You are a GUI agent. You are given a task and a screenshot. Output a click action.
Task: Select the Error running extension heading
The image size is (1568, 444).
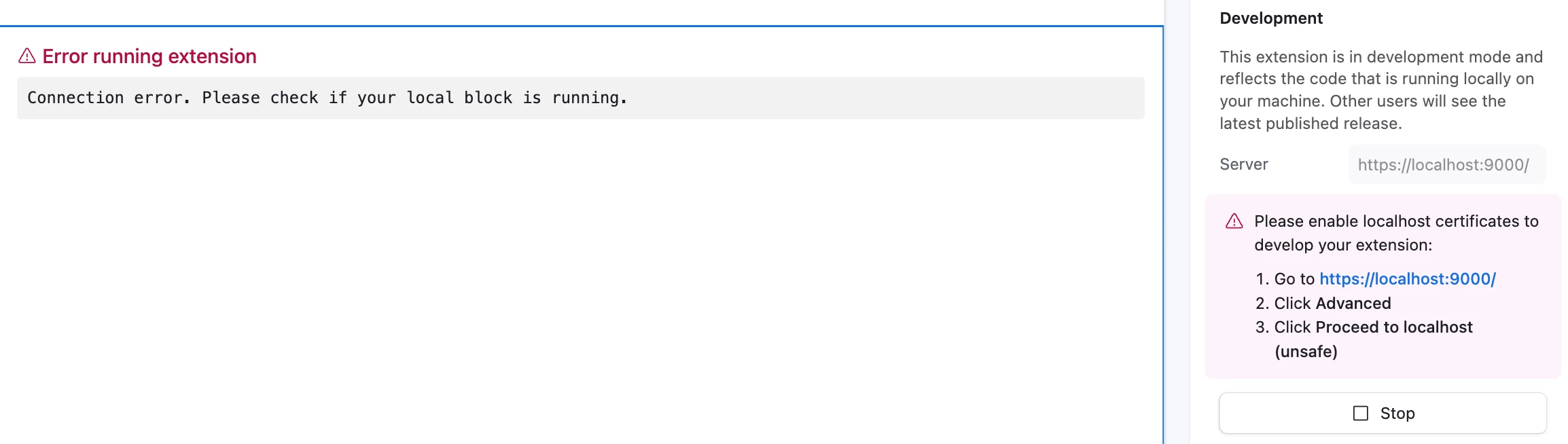pos(149,56)
